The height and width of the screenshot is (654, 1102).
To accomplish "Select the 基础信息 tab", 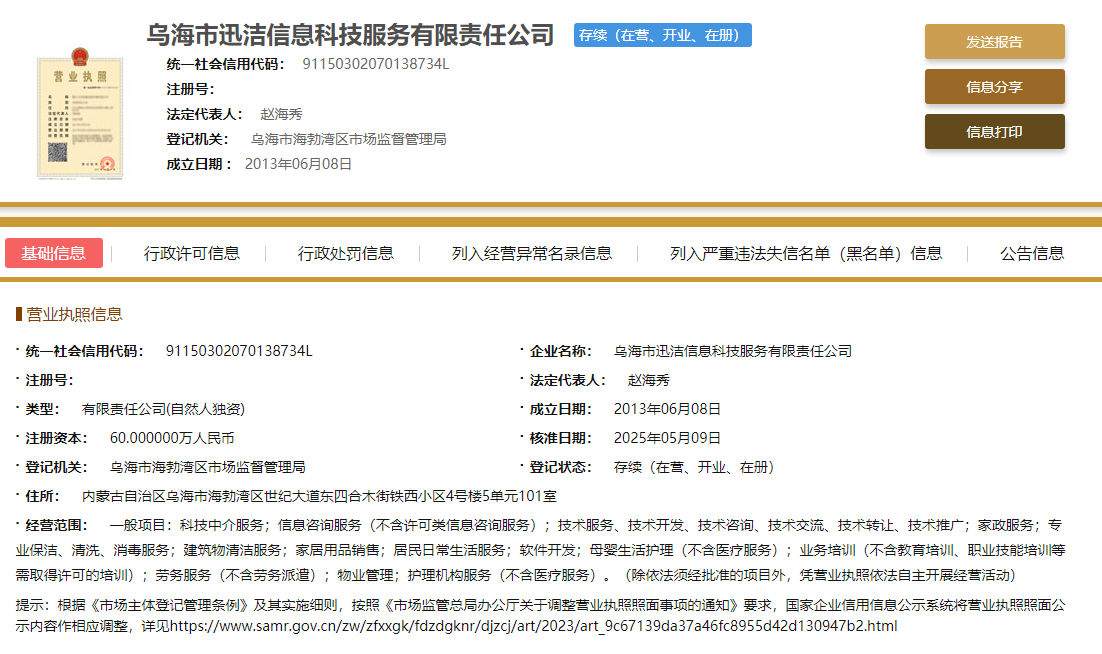I will (x=54, y=253).
